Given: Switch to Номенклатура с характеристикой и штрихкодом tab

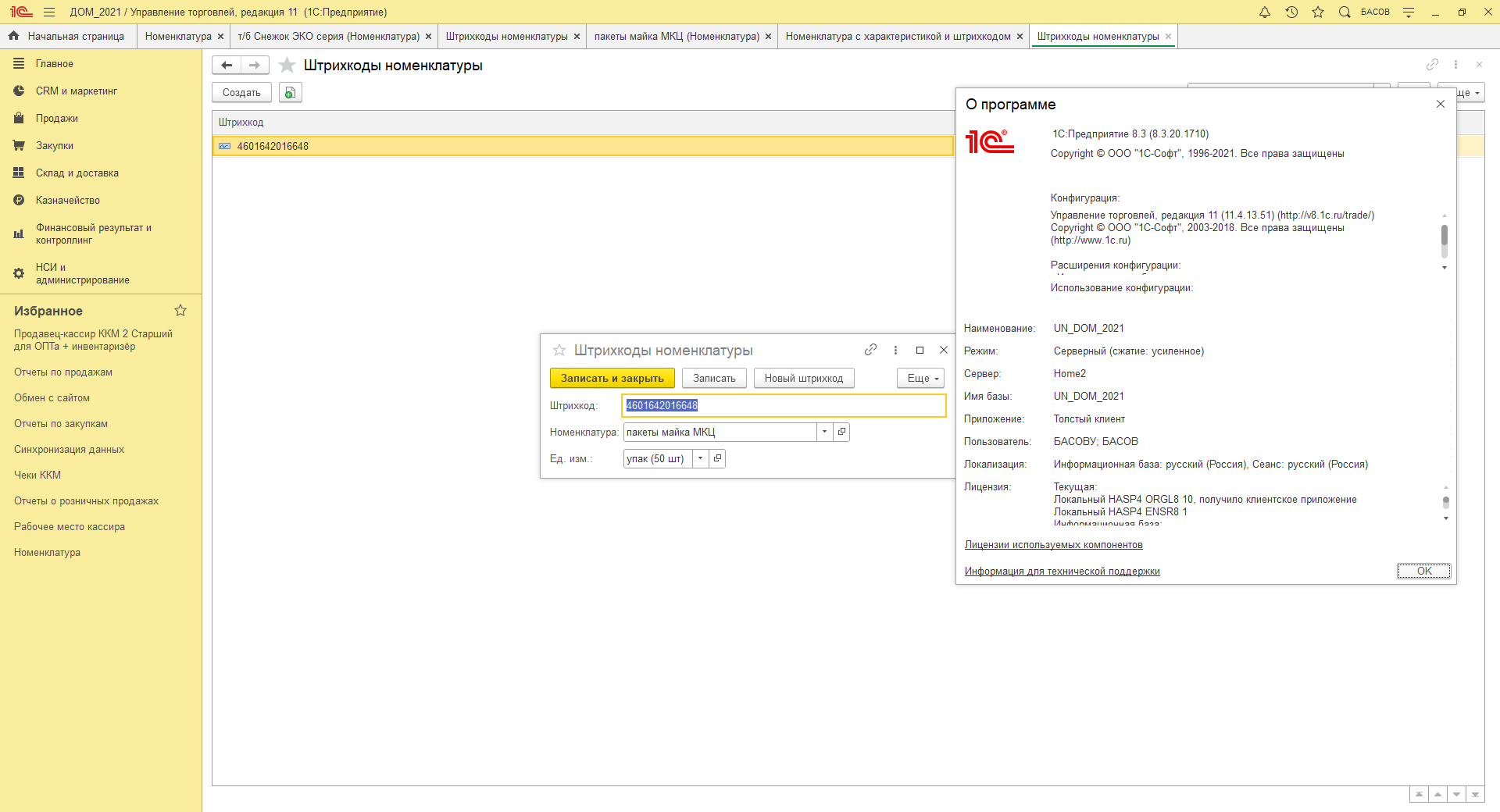Looking at the screenshot, I should (x=898, y=36).
